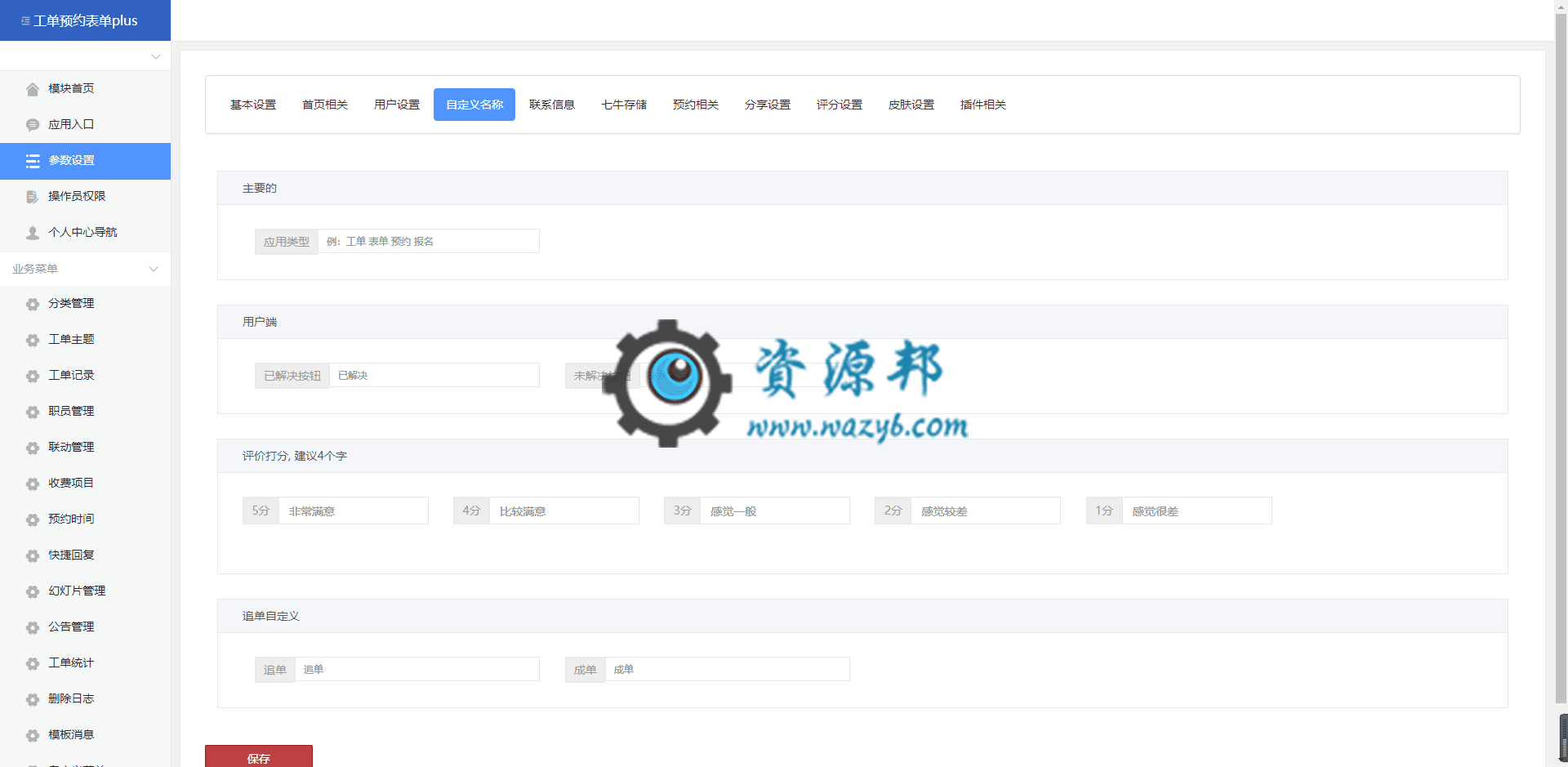
Task: Click the gear icon beside 分类管理
Action: coord(33,304)
